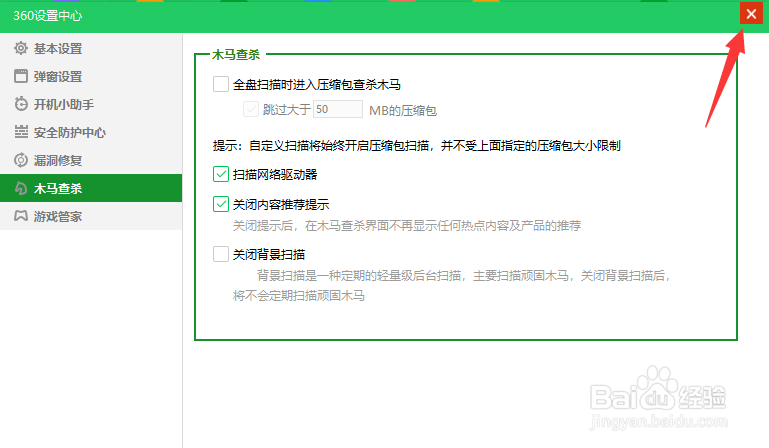Toggle the 跳过大于 MB的压缩包 checkbox

(251, 109)
